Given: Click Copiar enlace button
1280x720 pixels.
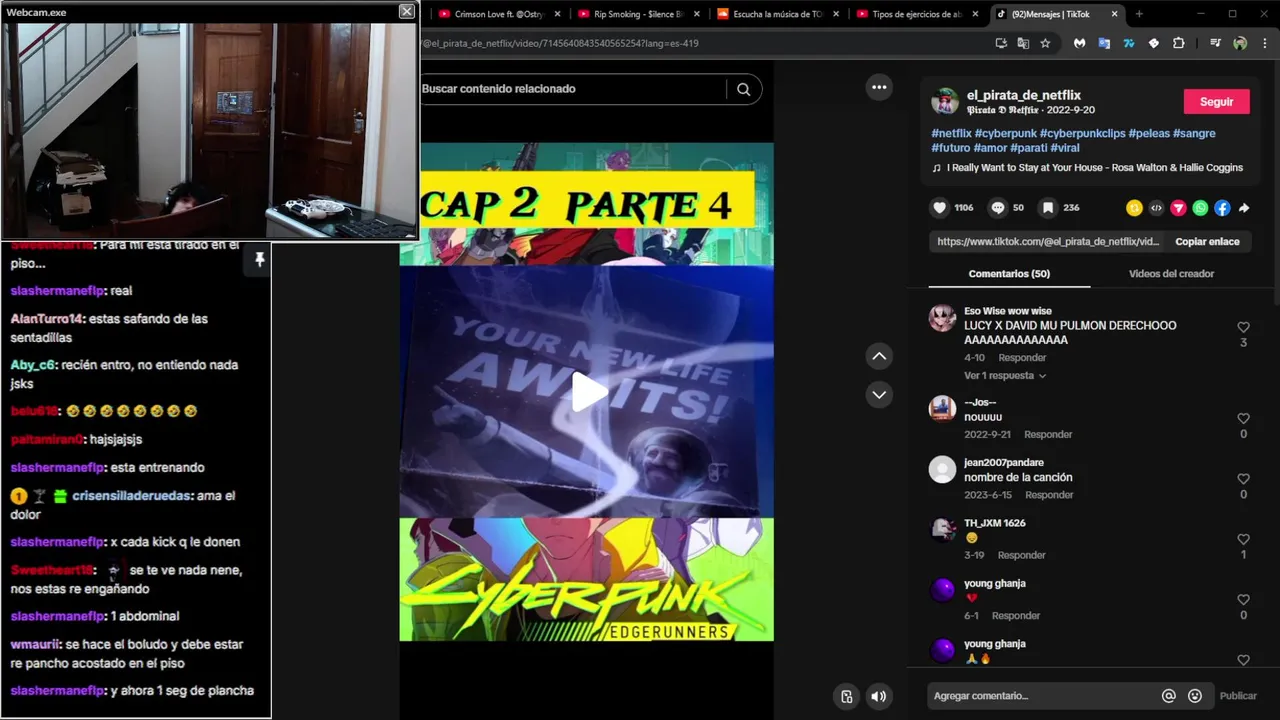Looking at the screenshot, I should tap(1207, 242).
